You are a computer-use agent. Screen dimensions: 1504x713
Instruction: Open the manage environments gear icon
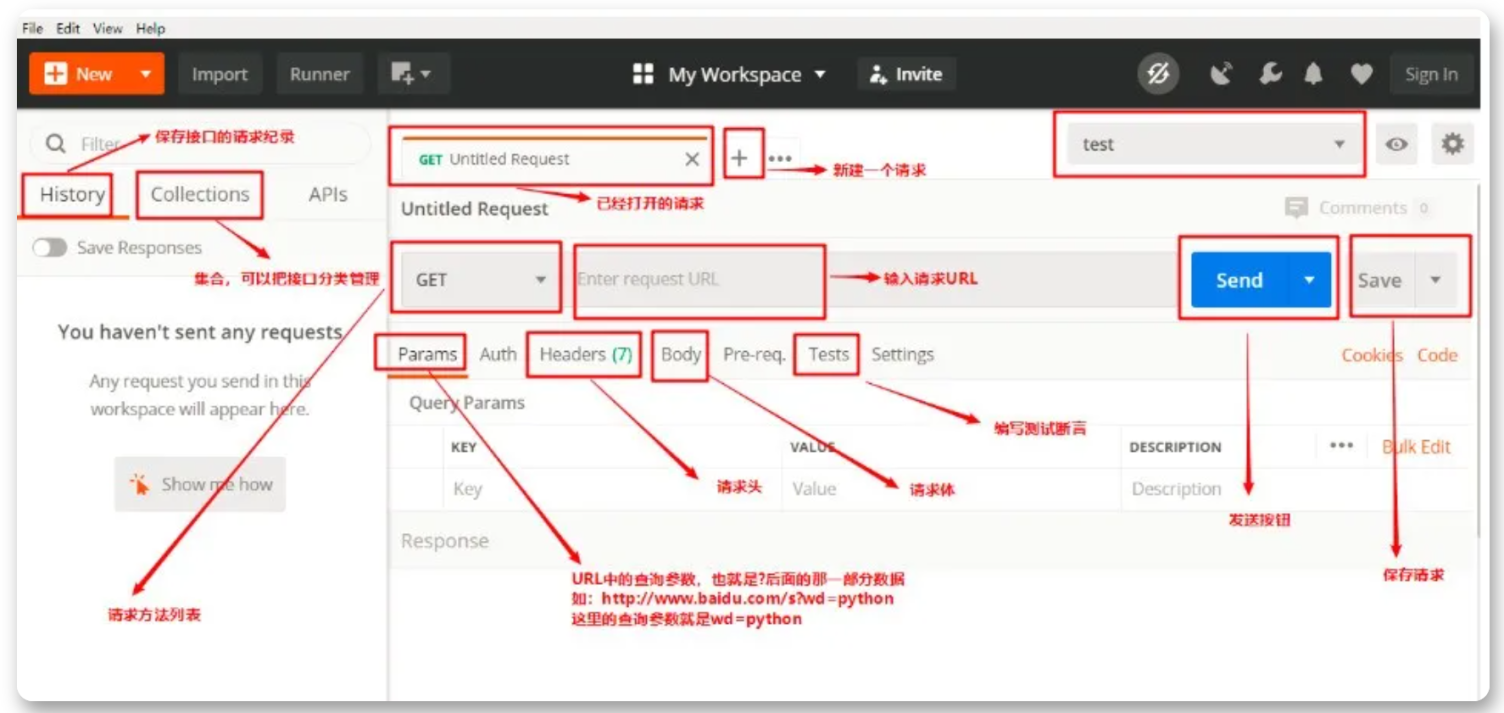point(1452,144)
